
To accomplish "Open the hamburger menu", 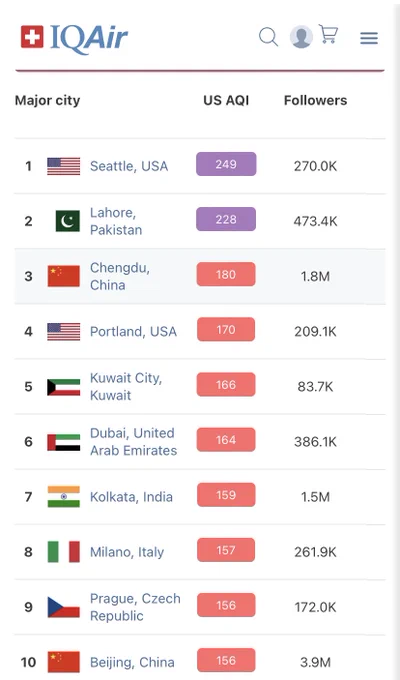I will click(x=369, y=38).
